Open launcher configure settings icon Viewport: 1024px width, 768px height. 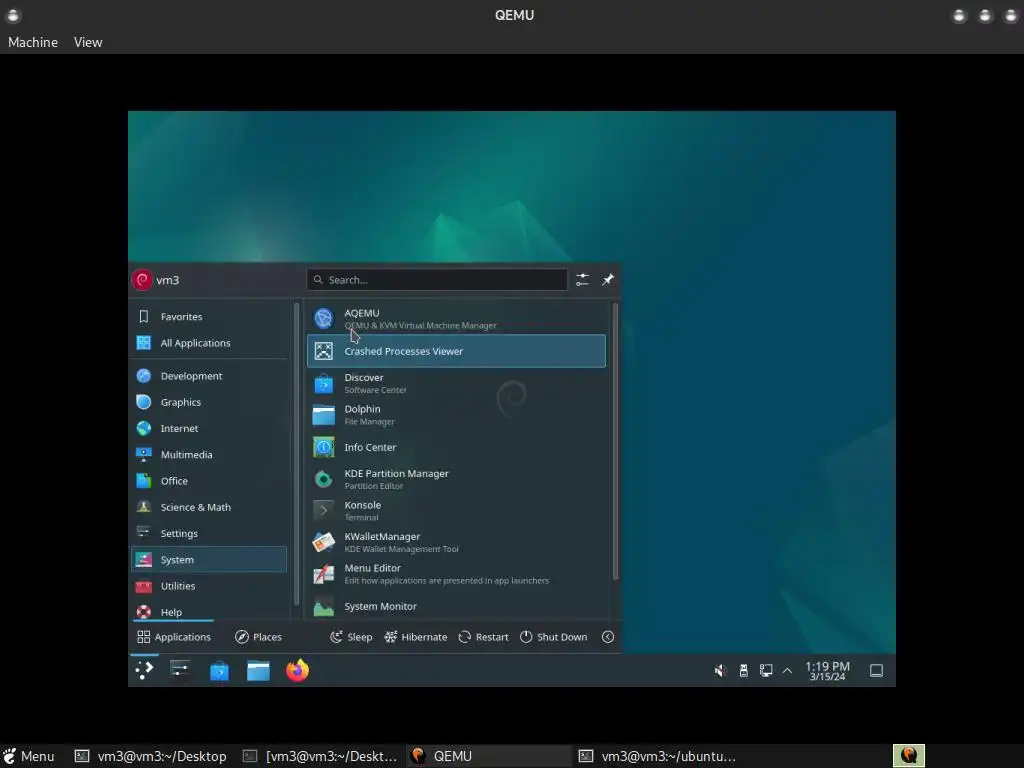(583, 280)
